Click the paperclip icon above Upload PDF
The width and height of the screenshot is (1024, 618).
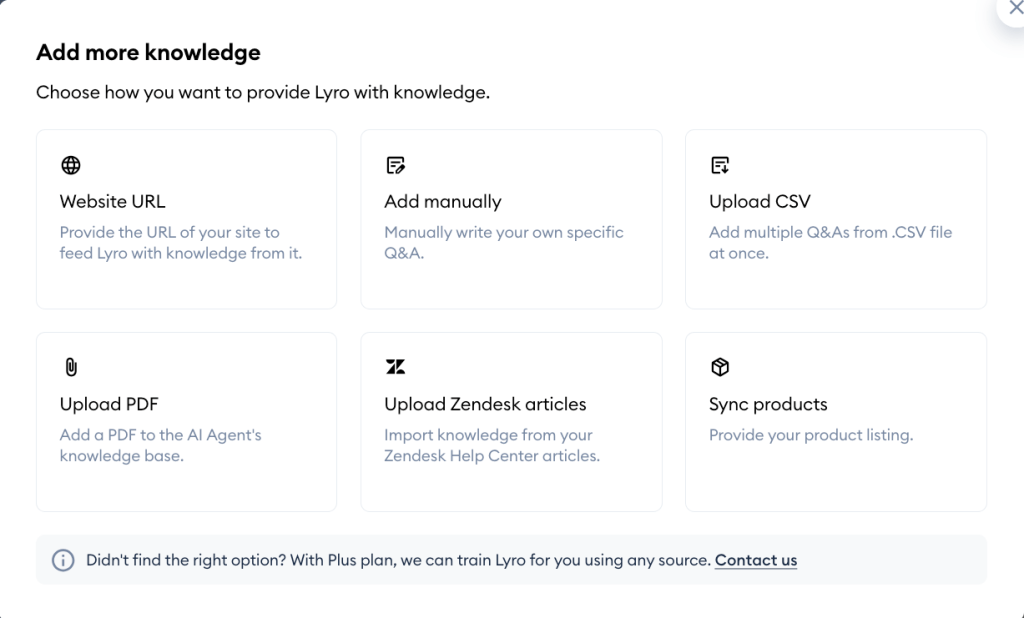(x=69, y=366)
